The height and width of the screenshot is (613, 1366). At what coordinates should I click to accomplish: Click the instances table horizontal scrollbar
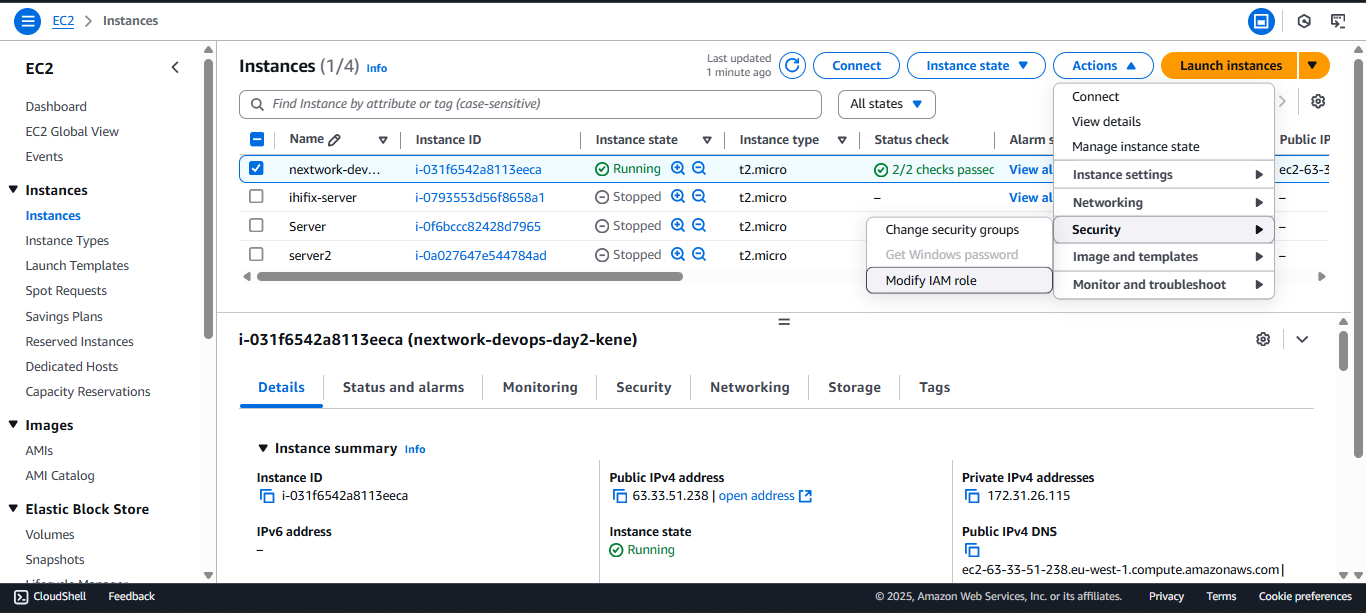tap(470, 276)
